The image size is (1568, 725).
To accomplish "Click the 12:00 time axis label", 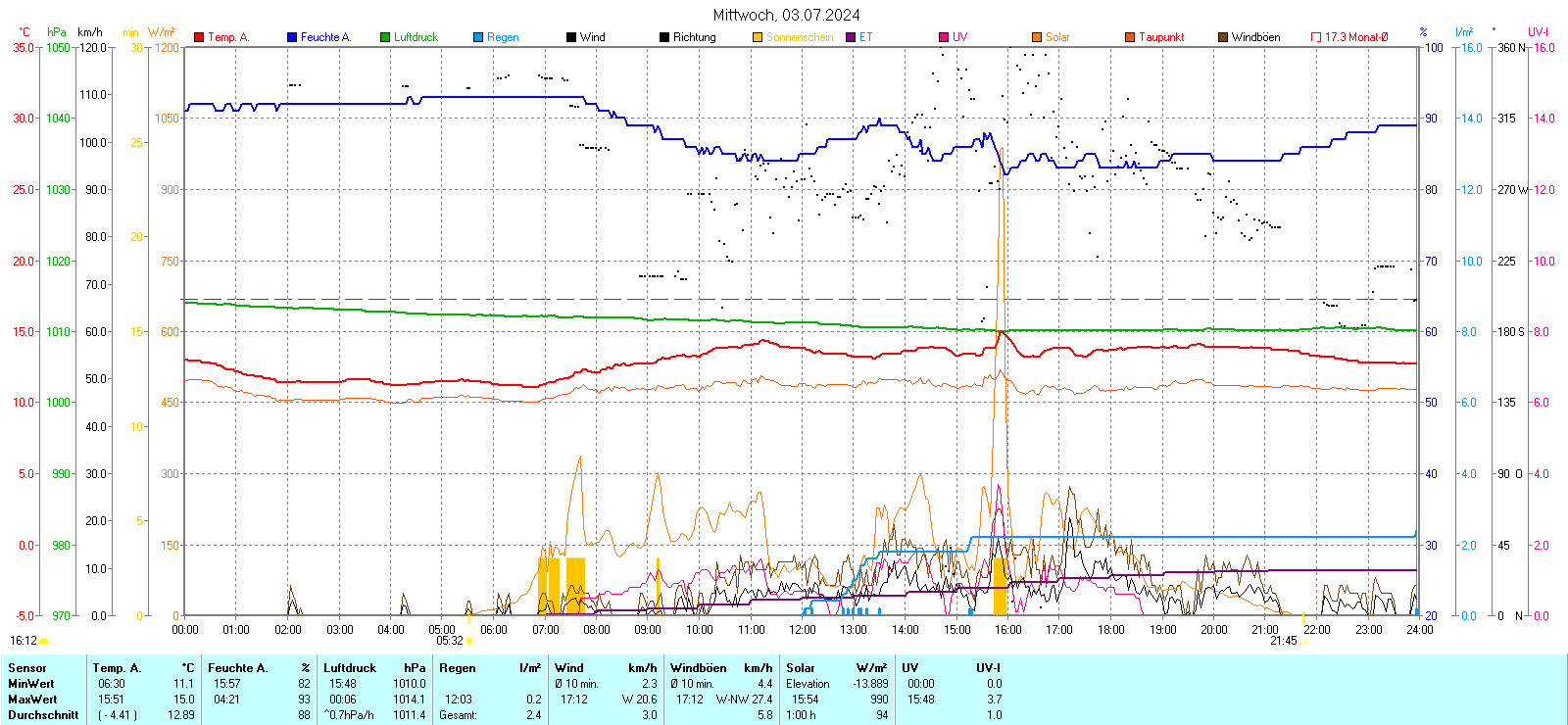I will click(803, 630).
